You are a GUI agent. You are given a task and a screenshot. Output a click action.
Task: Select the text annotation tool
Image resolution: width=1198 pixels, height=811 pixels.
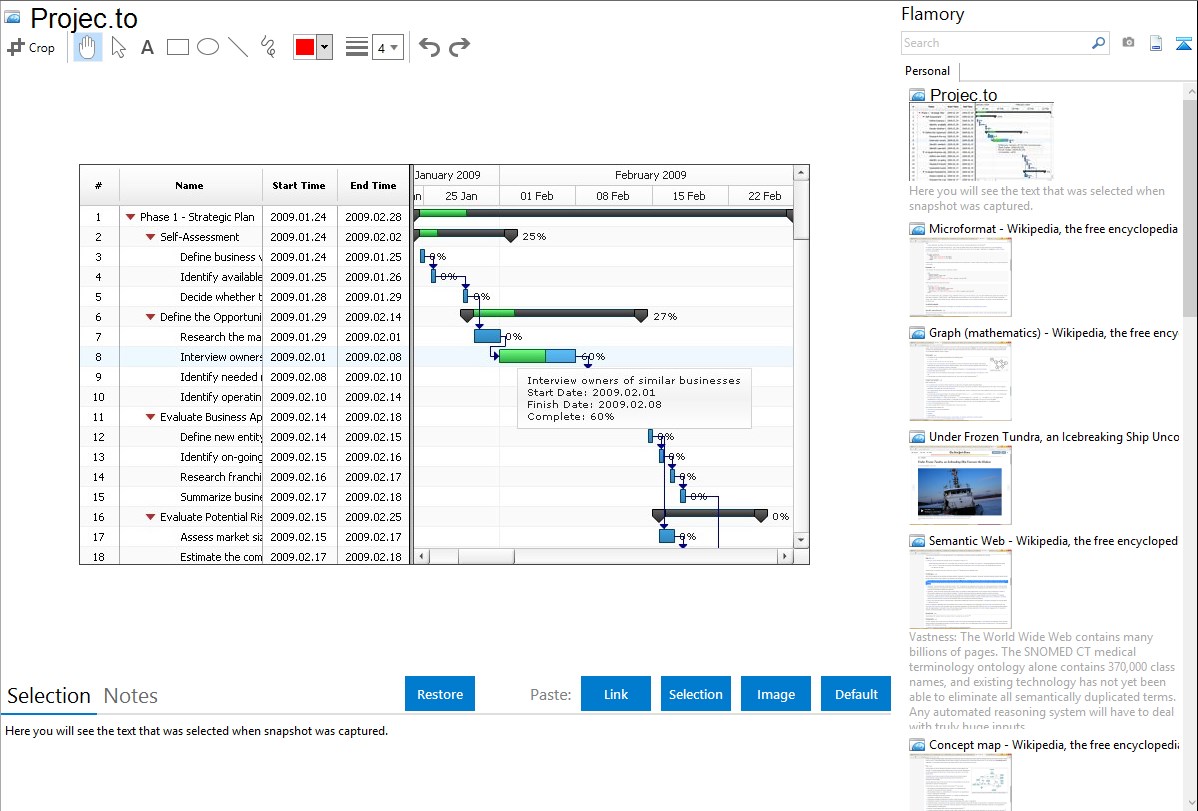point(147,47)
